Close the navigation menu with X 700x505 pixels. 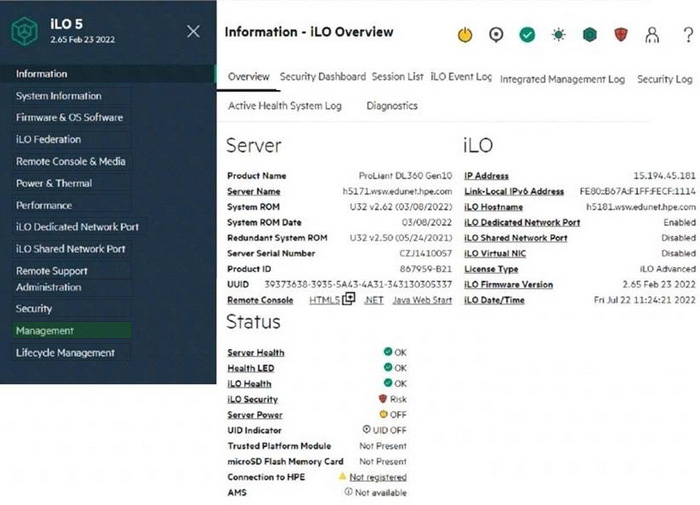point(193,31)
